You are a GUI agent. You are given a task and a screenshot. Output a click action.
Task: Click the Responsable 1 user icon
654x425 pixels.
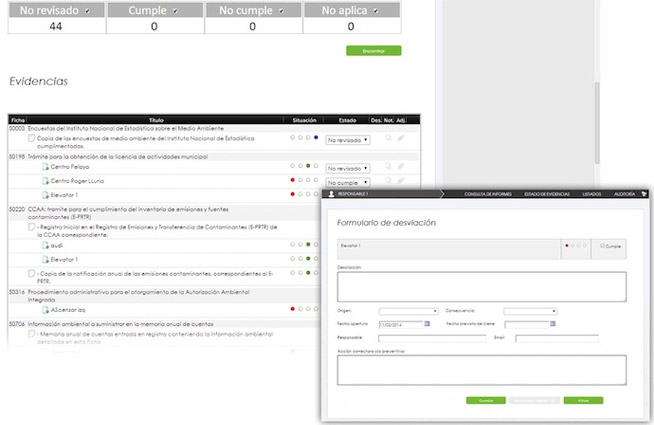(x=332, y=193)
